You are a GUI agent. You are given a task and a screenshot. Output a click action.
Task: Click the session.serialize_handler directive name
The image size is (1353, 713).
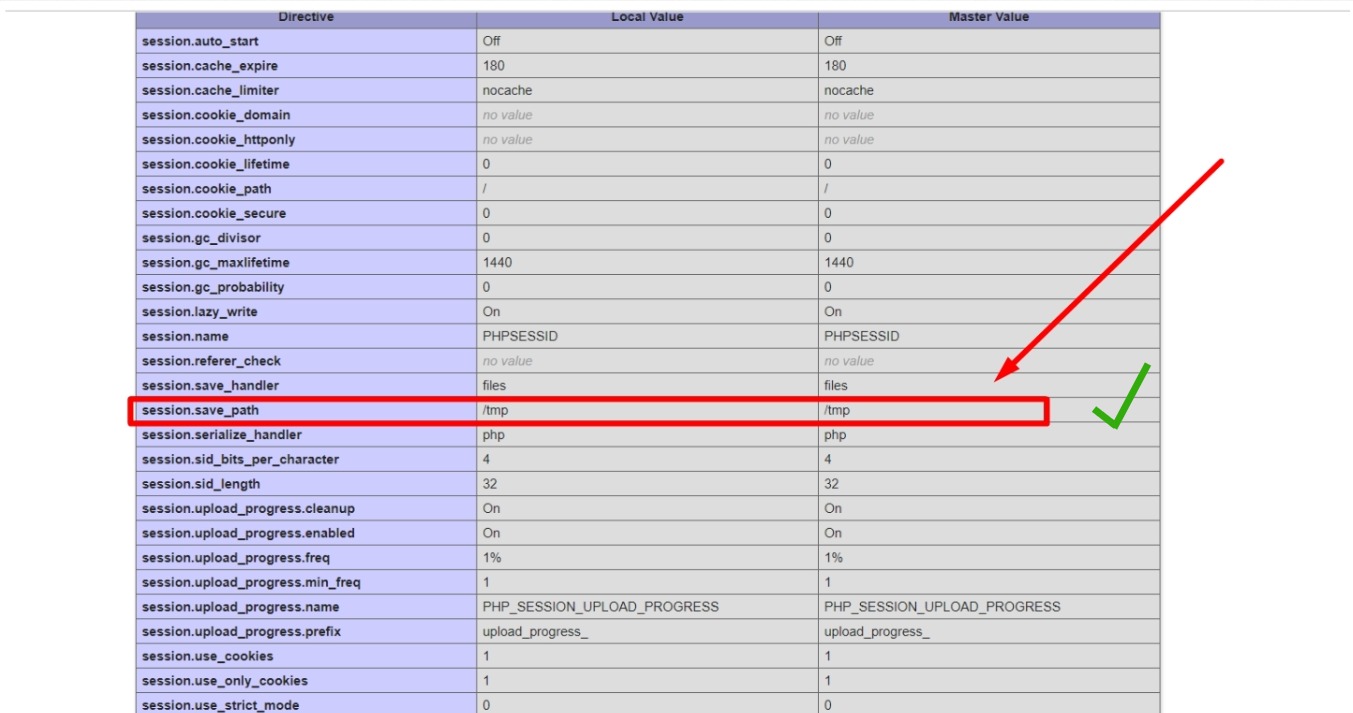pyautogui.click(x=221, y=435)
